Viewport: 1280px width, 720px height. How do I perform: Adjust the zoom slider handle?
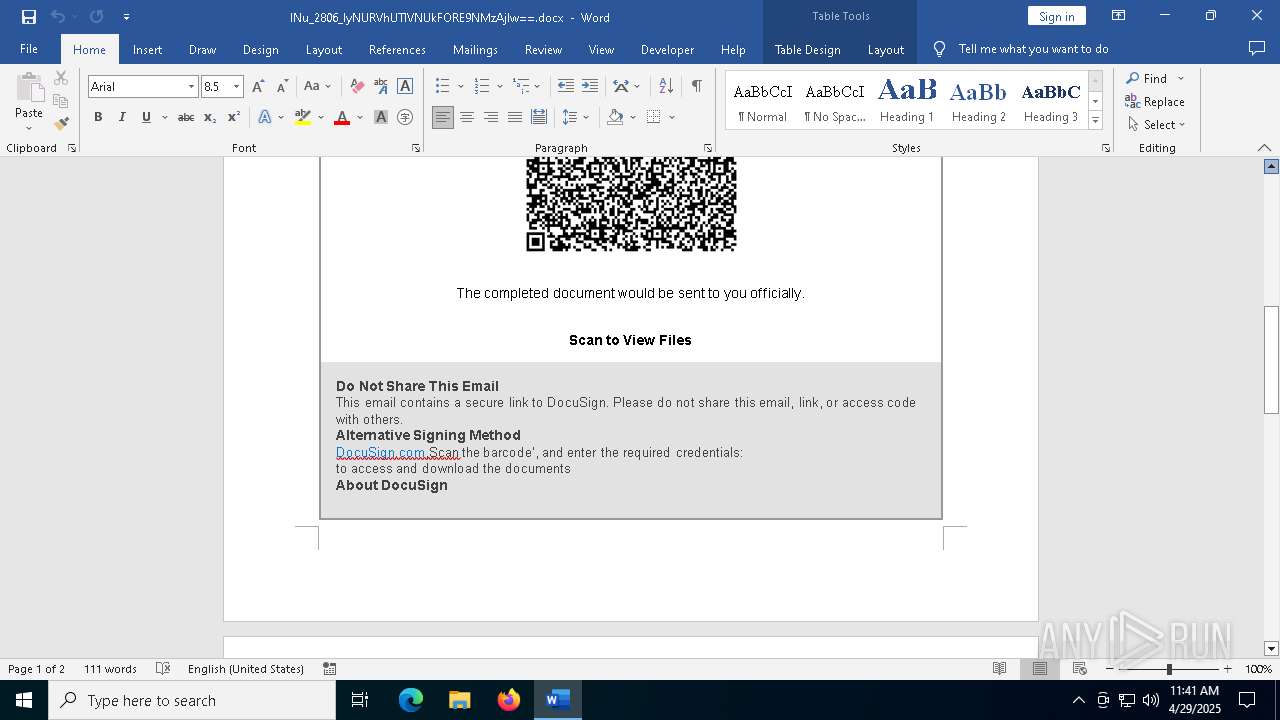point(1169,669)
